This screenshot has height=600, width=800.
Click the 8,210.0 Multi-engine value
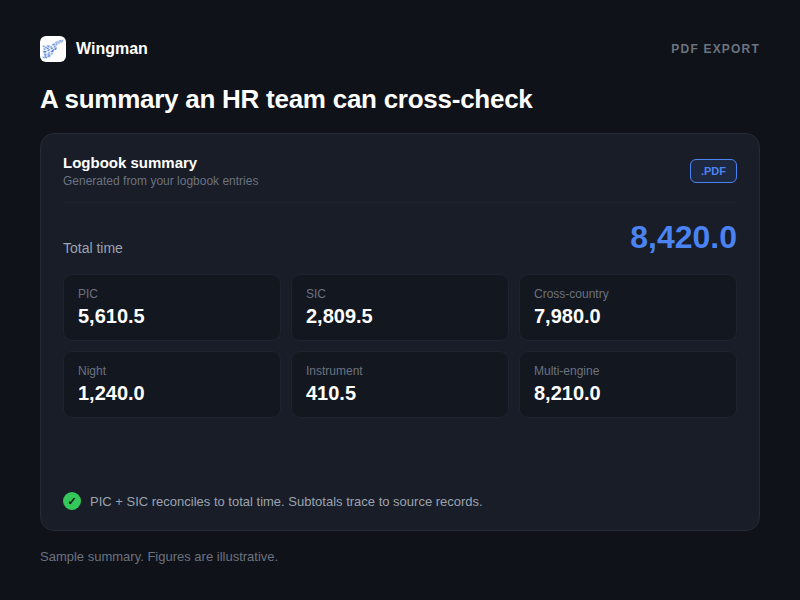(567, 393)
